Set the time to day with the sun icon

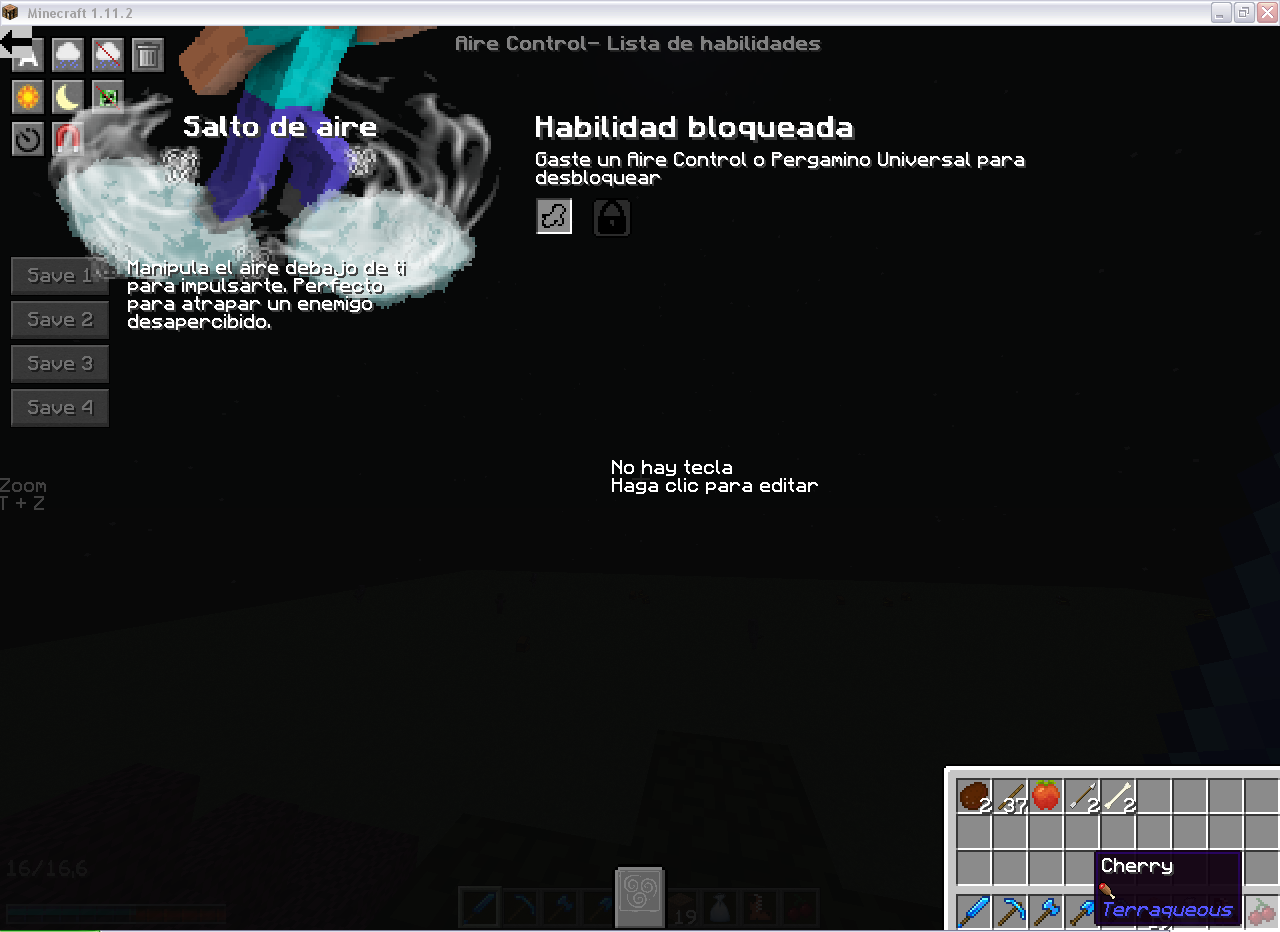pos(27,96)
